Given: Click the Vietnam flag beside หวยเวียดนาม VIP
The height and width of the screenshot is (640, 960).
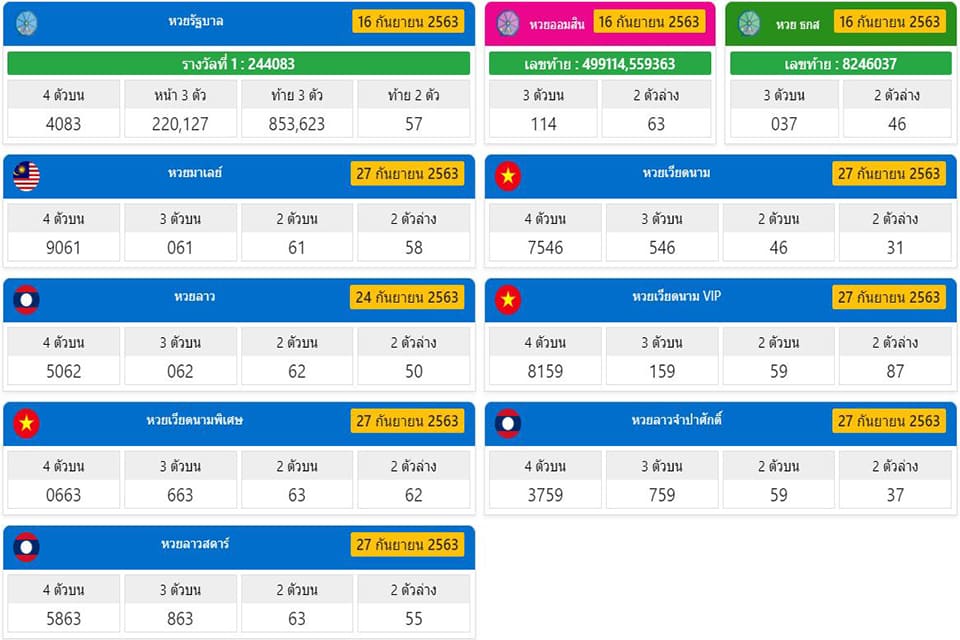Looking at the screenshot, I should (508, 300).
